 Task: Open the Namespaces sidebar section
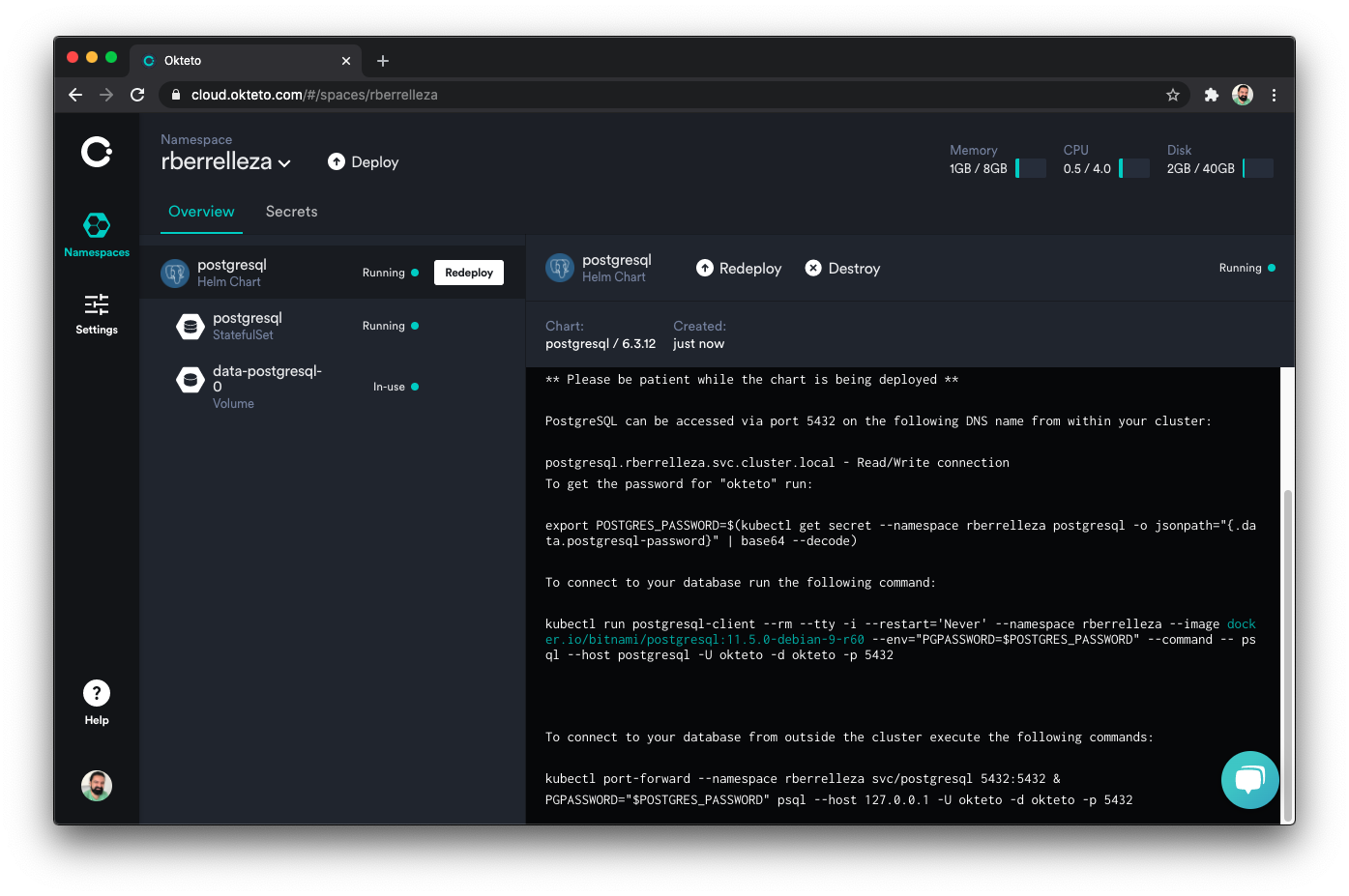click(97, 235)
